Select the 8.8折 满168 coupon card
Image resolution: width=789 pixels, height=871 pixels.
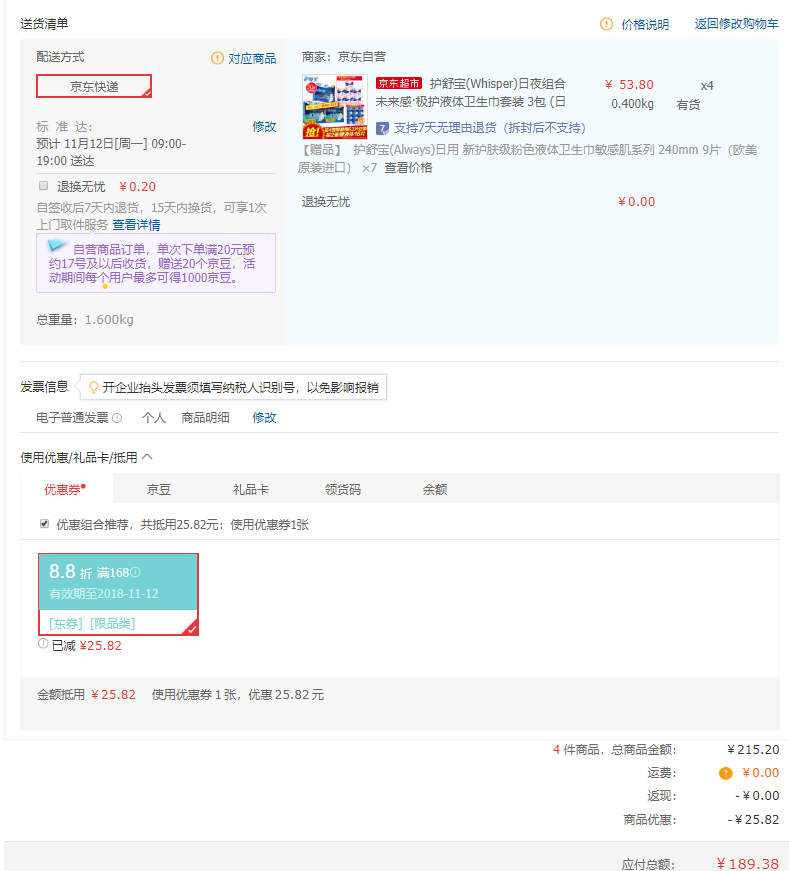118,594
